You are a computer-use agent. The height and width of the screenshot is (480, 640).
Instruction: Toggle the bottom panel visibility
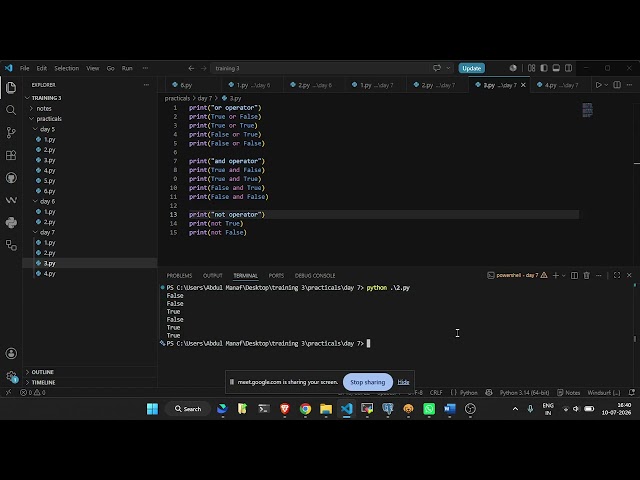(556, 68)
